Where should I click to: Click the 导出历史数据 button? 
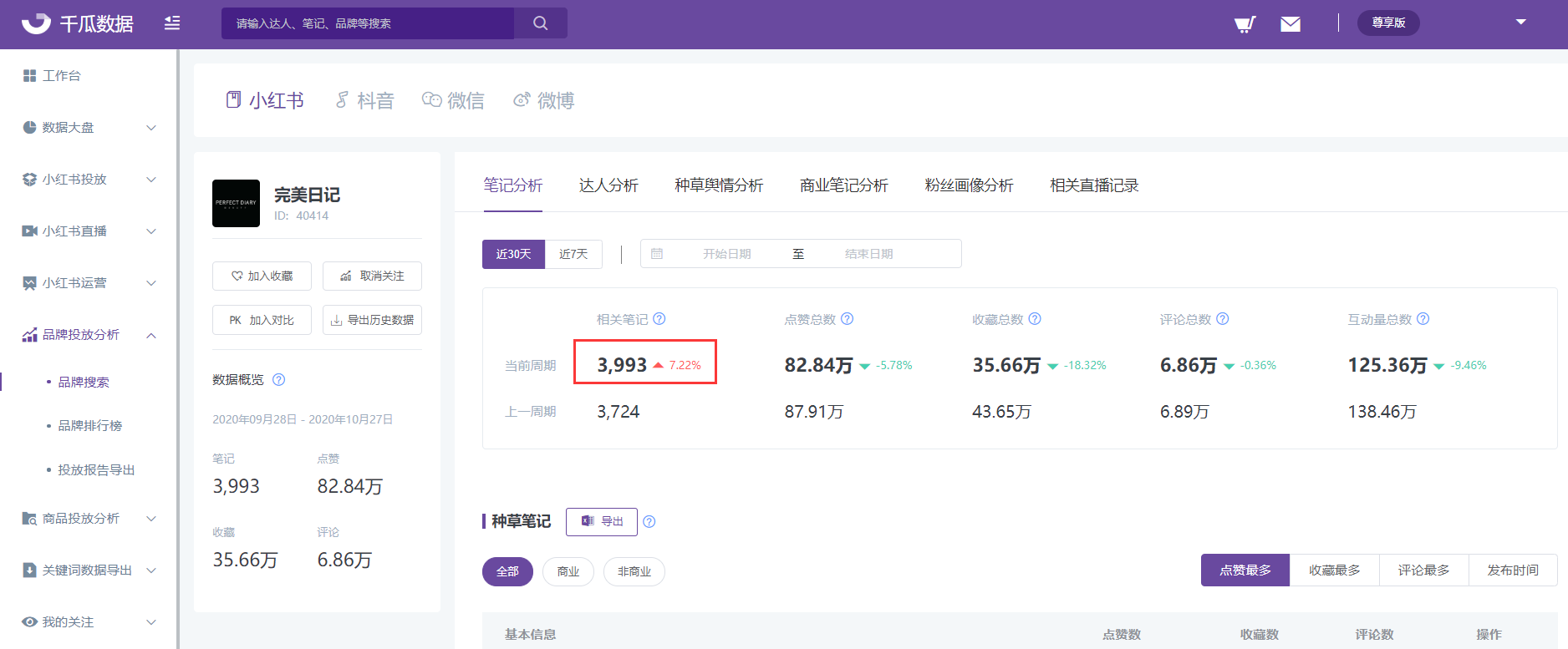[372, 320]
